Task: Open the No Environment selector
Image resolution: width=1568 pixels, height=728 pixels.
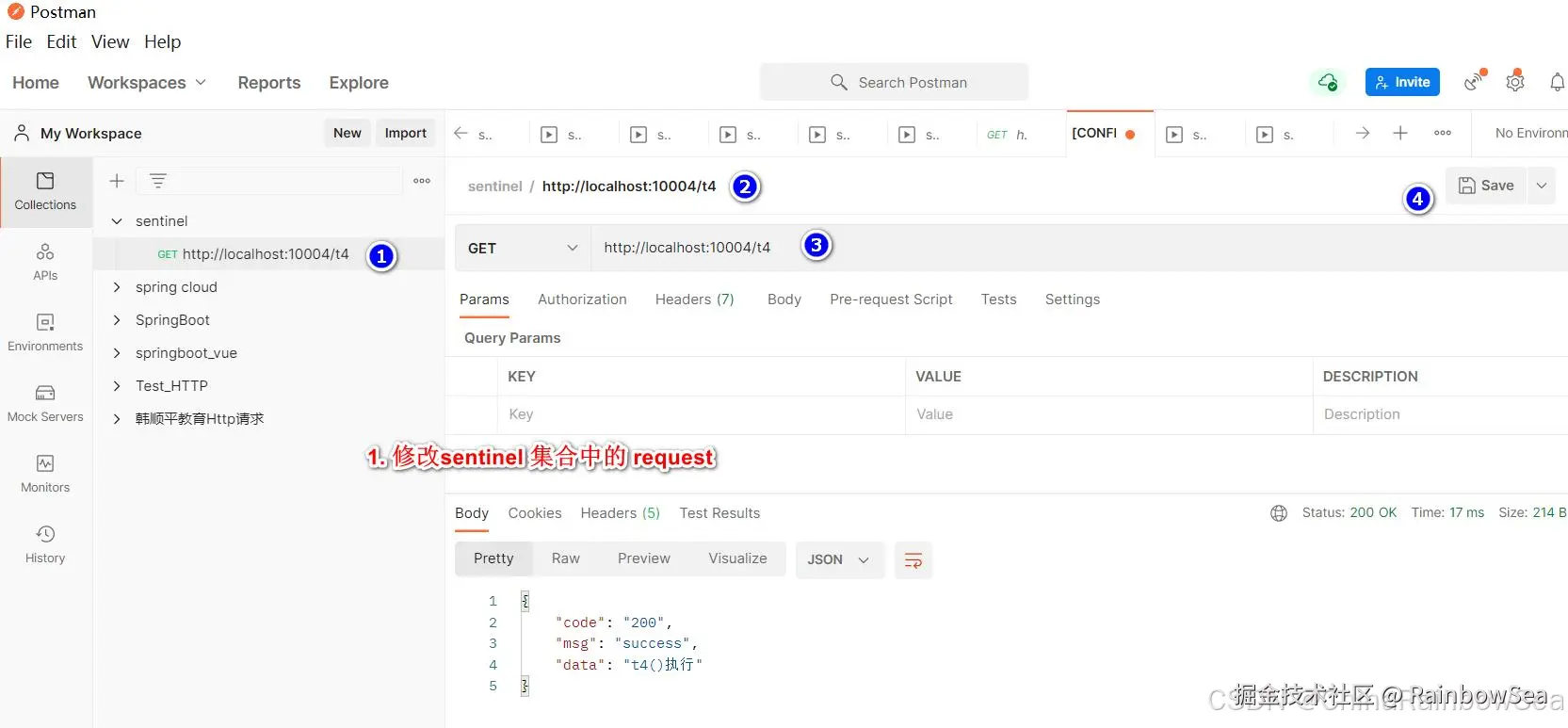Action: tap(1530, 134)
